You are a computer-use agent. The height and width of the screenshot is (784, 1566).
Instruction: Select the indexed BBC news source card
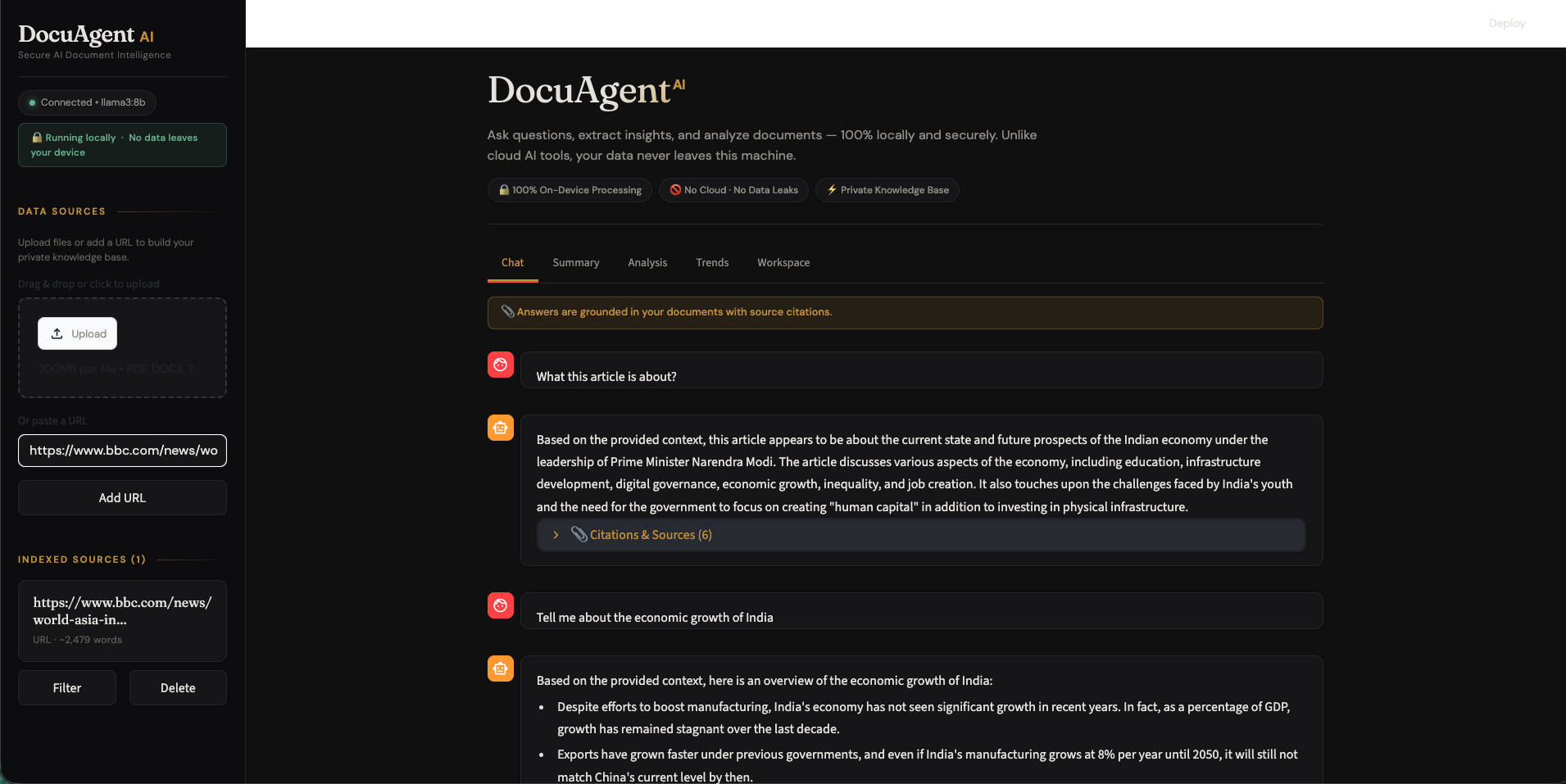pos(122,621)
